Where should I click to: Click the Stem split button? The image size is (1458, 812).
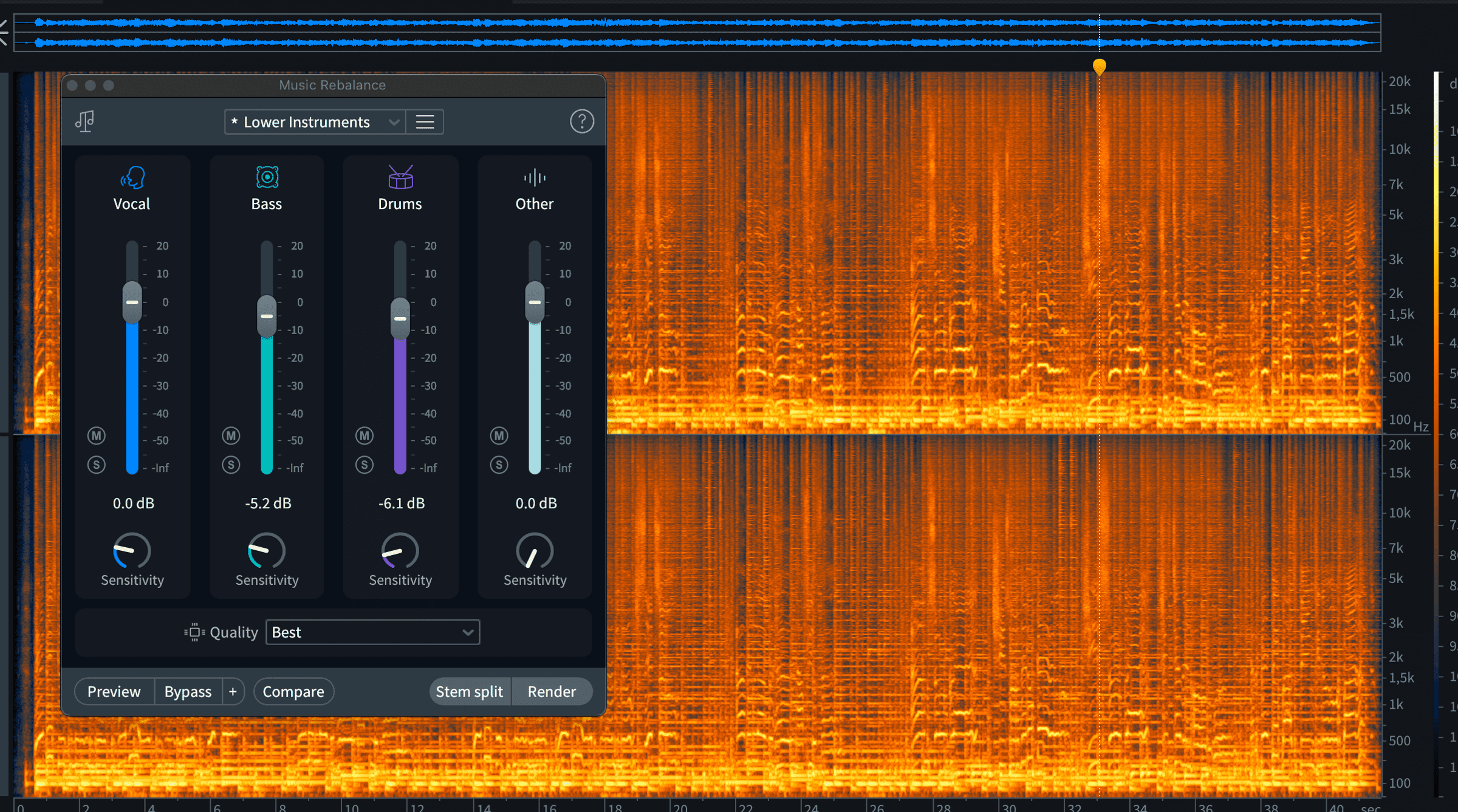tap(470, 692)
